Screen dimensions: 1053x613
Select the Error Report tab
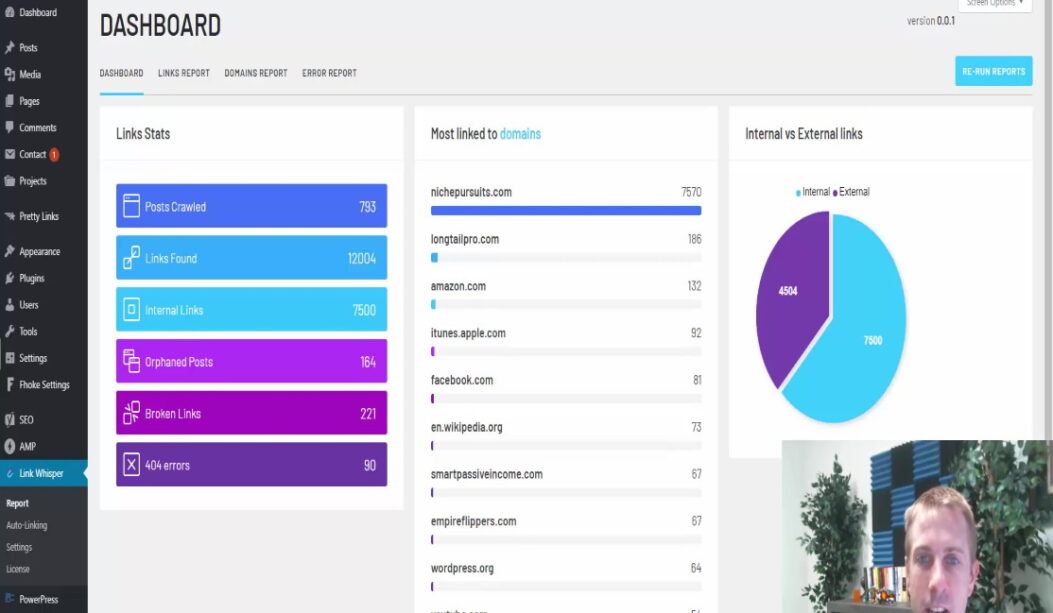329,73
